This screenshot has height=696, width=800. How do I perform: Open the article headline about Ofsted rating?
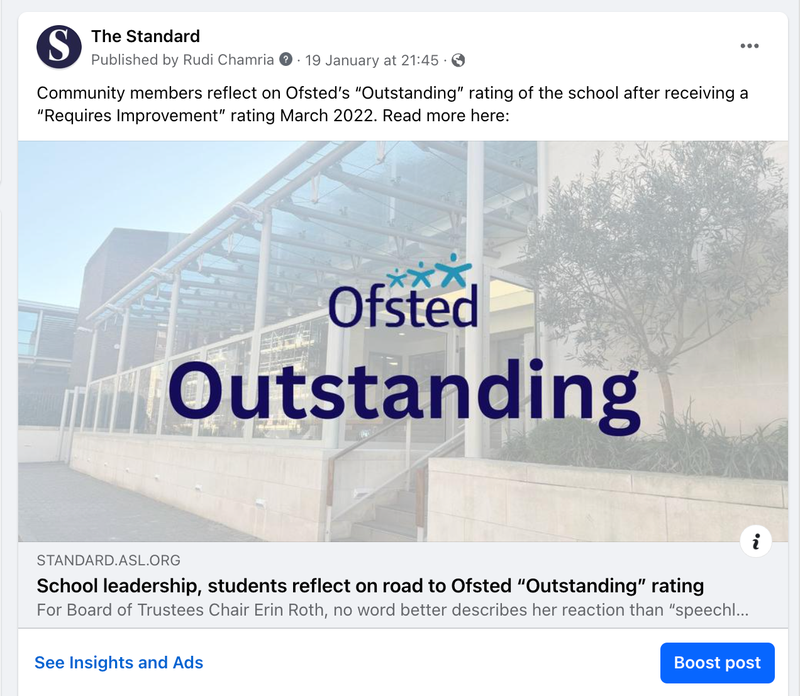click(x=370, y=585)
